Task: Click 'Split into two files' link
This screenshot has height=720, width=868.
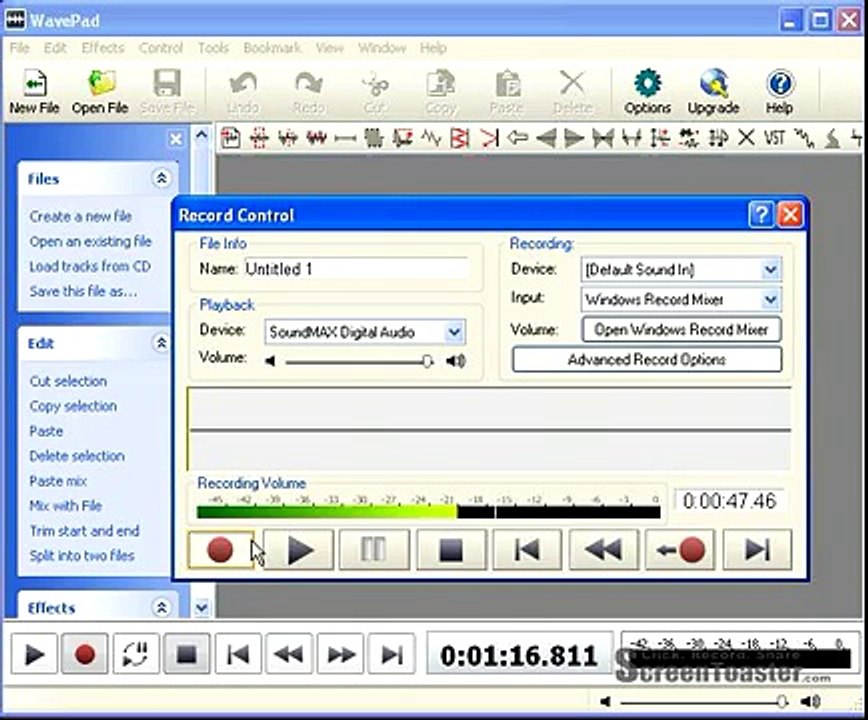Action: pyautogui.click(x=82, y=556)
